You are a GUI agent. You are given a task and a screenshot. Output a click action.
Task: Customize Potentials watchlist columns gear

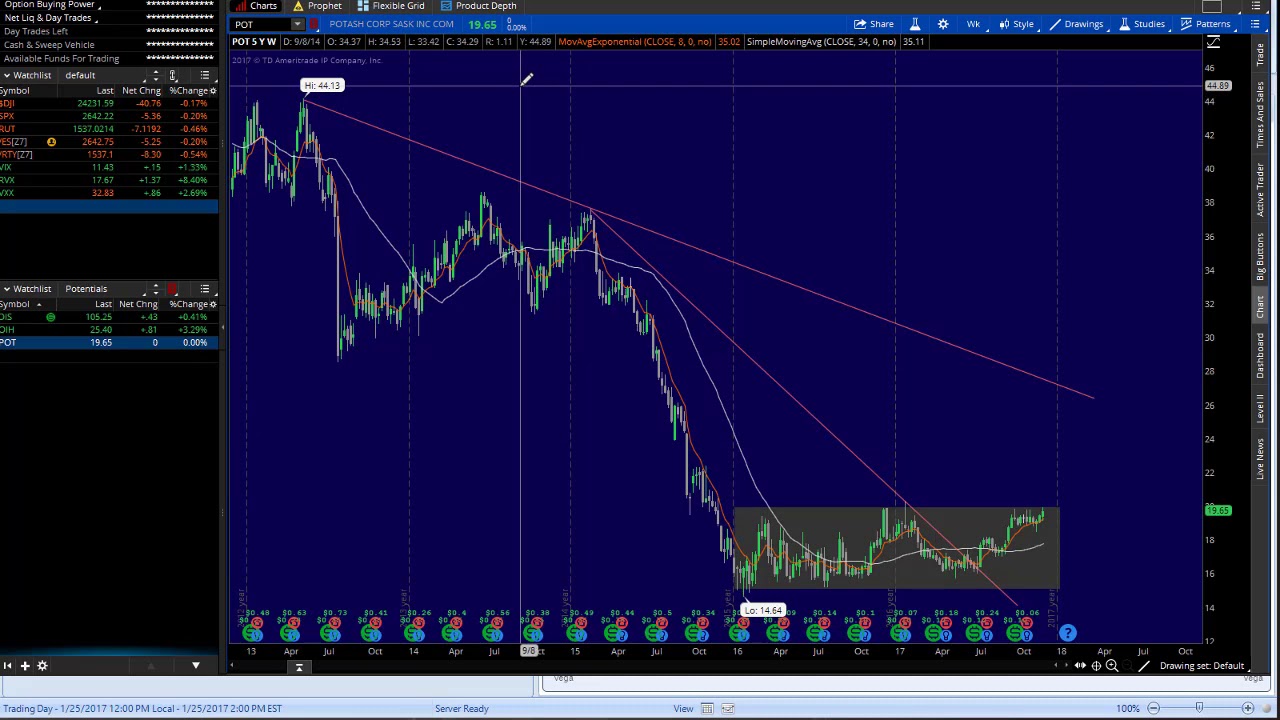[212, 304]
